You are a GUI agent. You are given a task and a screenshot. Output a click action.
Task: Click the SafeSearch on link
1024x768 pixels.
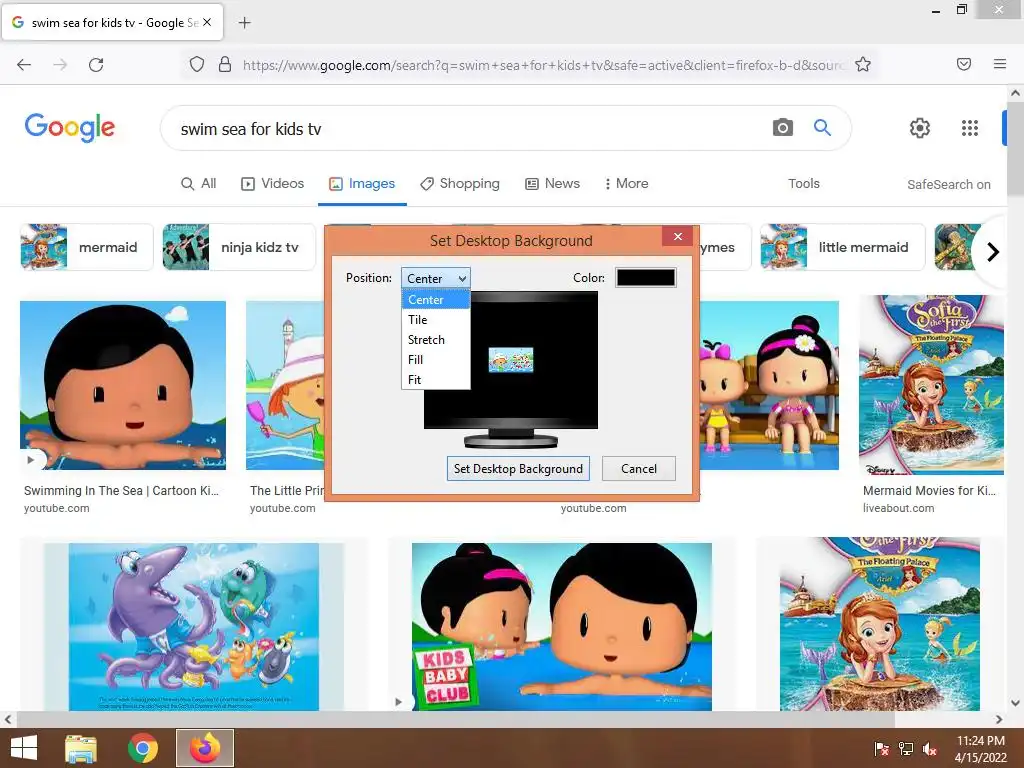(948, 185)
